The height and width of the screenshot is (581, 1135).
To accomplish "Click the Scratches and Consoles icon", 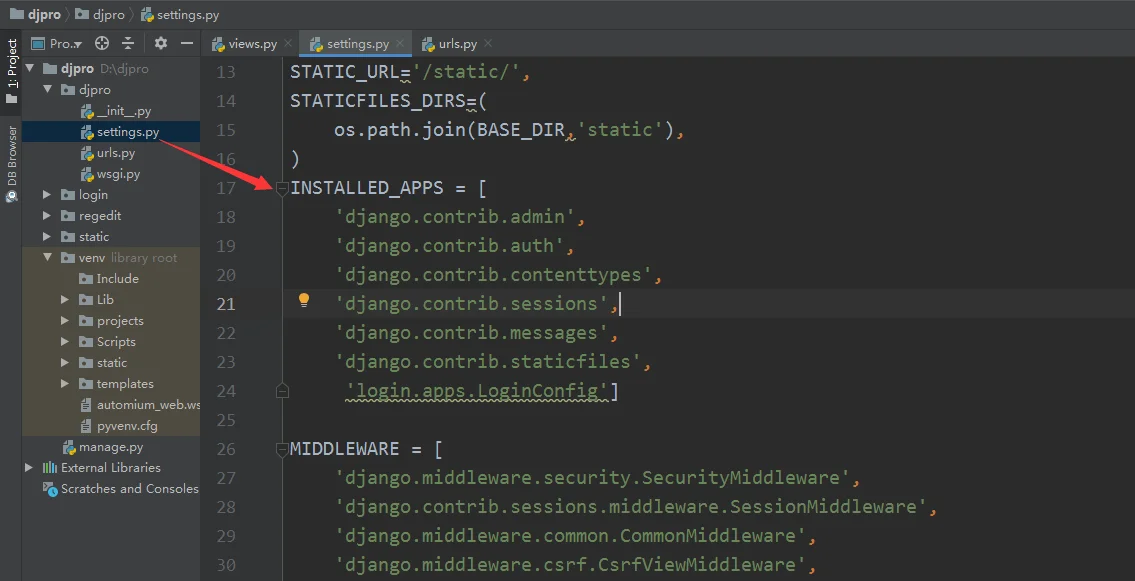I will click(50, 489).
